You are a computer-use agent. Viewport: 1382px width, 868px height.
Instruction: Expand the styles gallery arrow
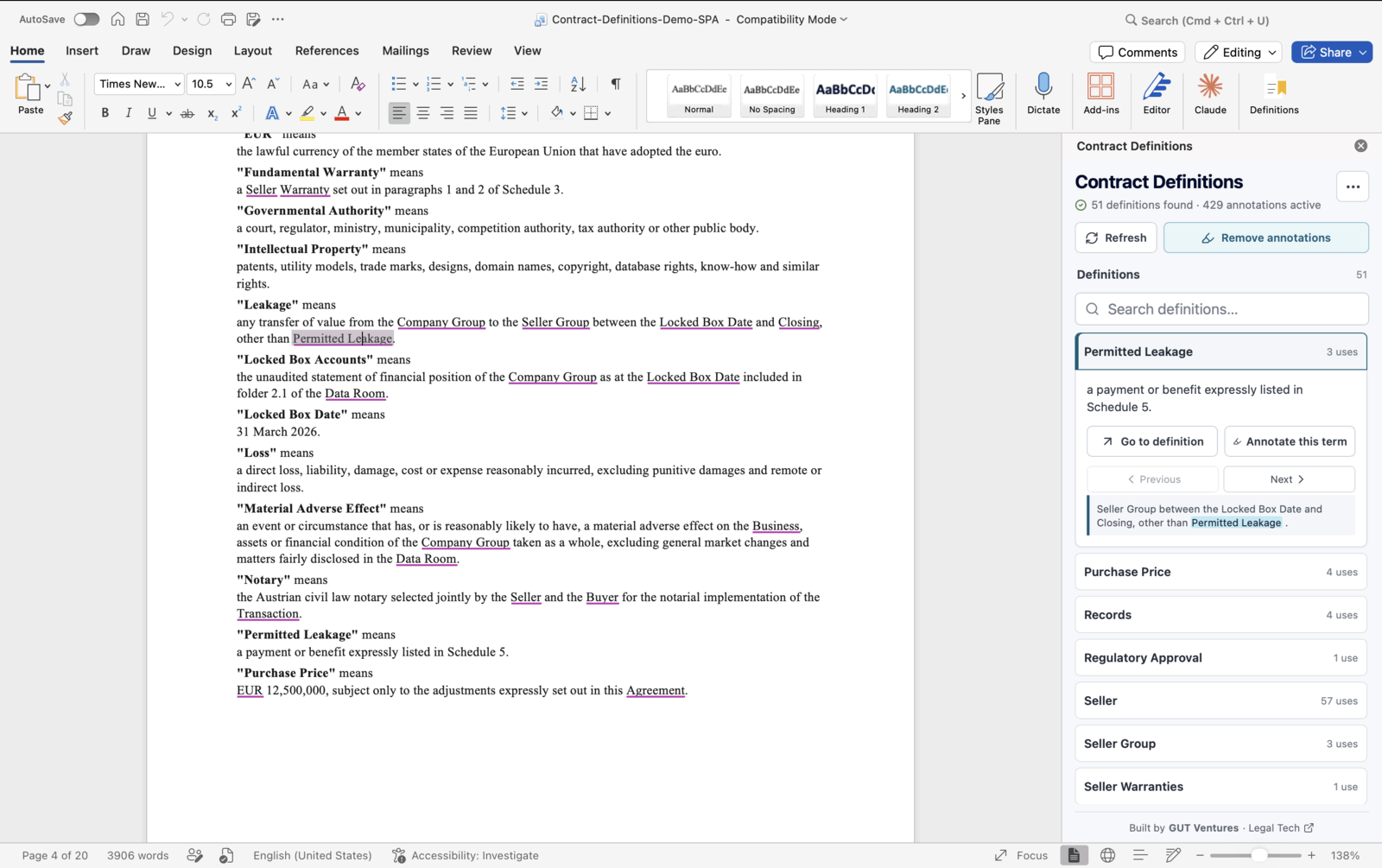pos(963,96)
